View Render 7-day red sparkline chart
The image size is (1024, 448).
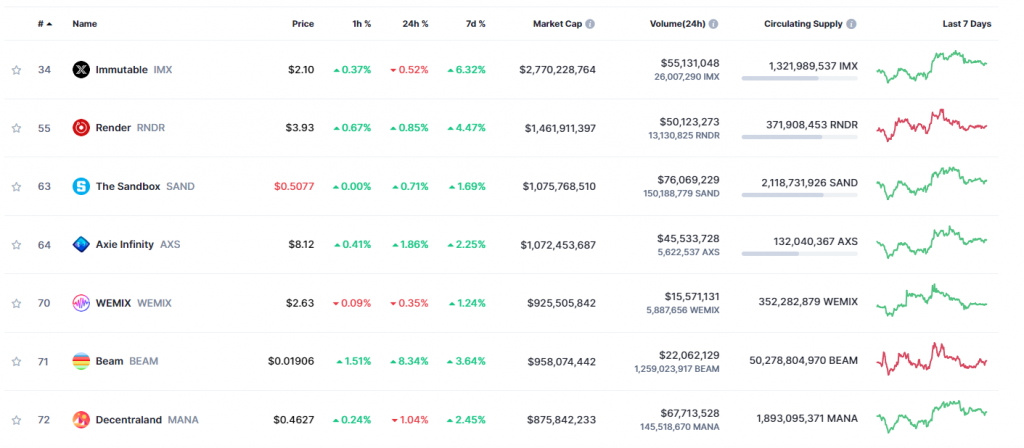931,125
